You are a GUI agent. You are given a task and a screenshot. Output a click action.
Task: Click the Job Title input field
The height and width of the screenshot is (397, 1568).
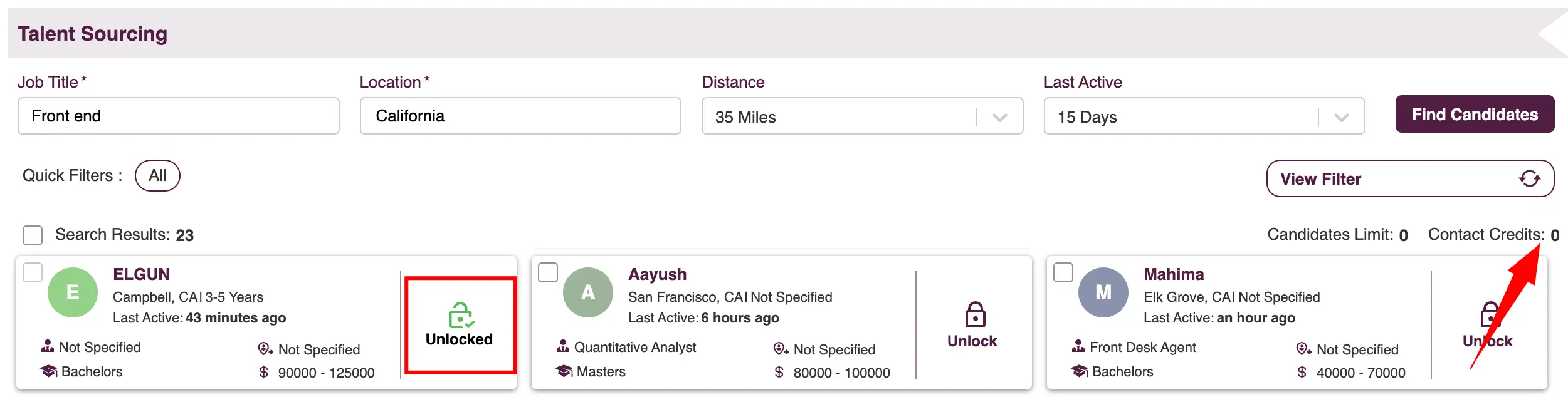pos(179,116)
